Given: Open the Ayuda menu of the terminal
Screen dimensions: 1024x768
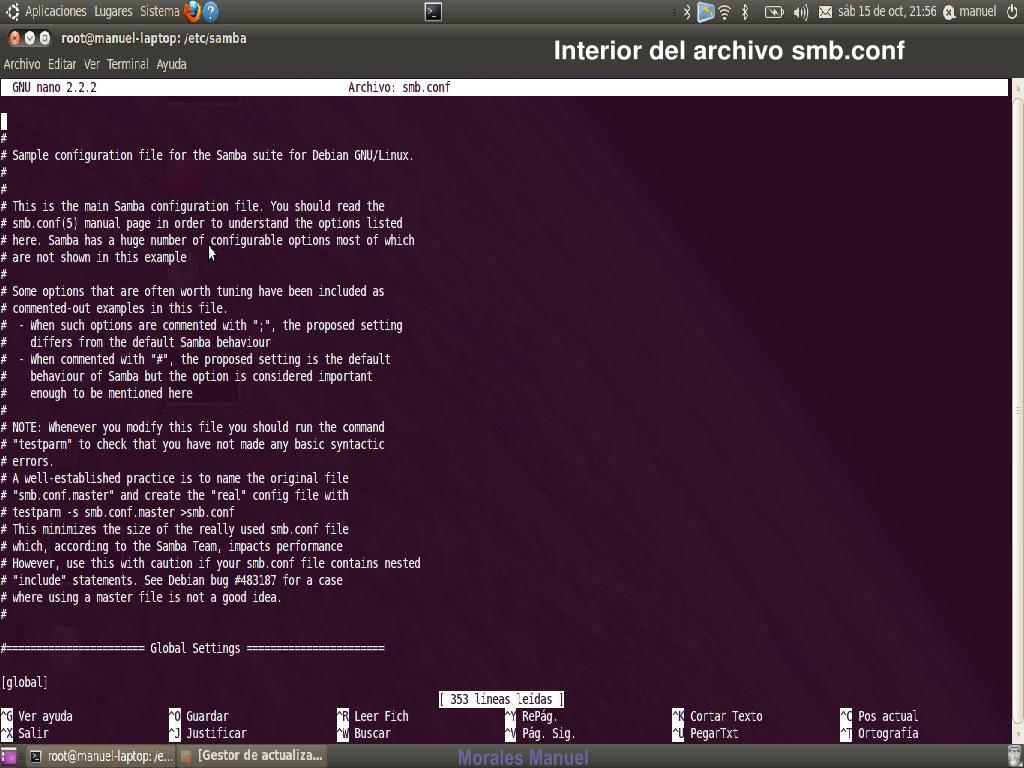Looking at the screenshot, I should pos(171,64).
